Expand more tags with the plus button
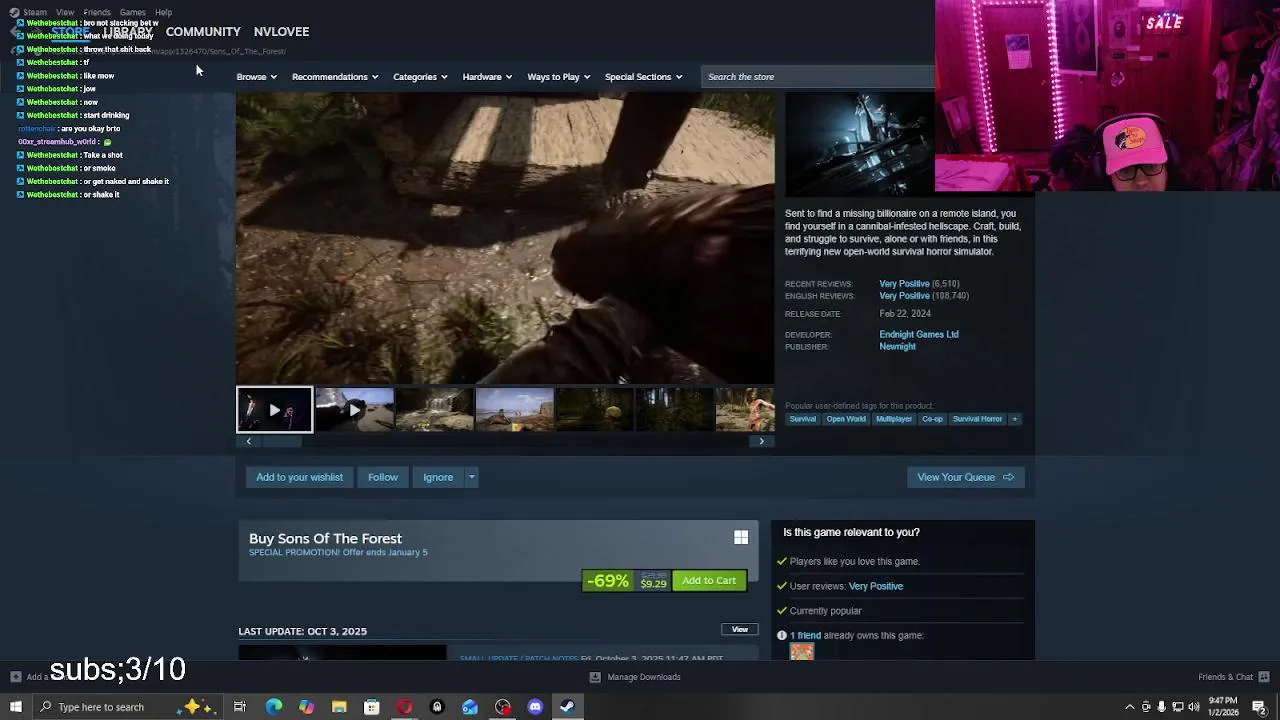Viewport: 1280px width, 720px height. click(1014, 419)
